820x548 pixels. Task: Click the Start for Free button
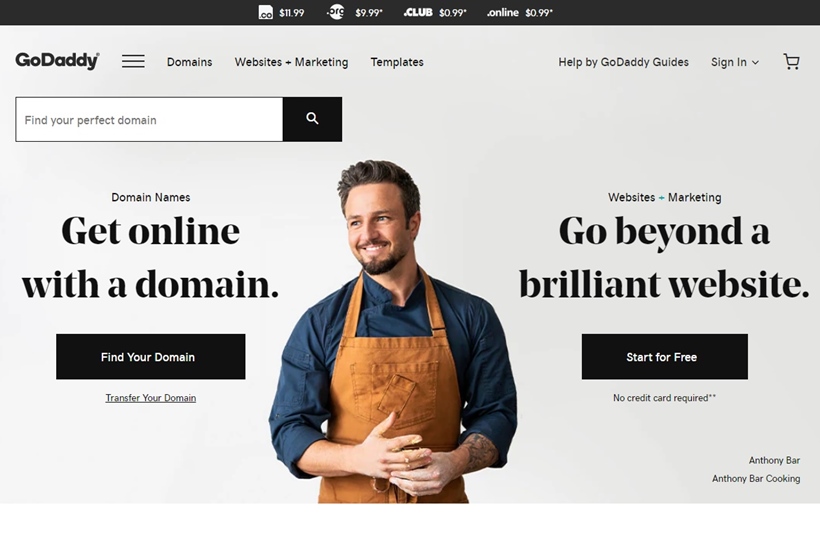tap(665, 357)
